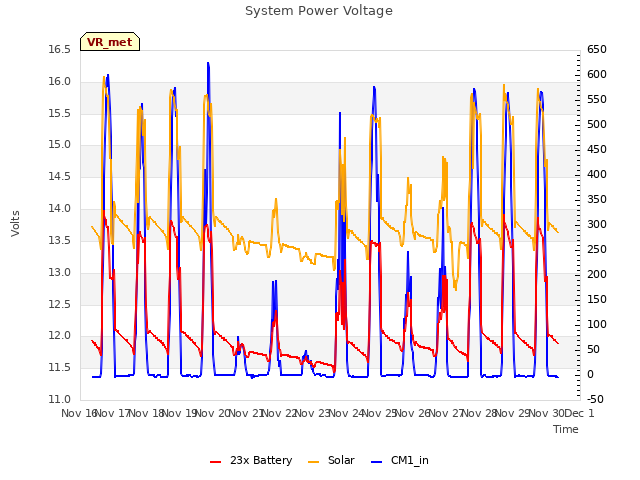Click the Nov 16 x-axis tick label
Image resolution: width=640 pixels, height=480 pixels.
click(x=79, y=413)
